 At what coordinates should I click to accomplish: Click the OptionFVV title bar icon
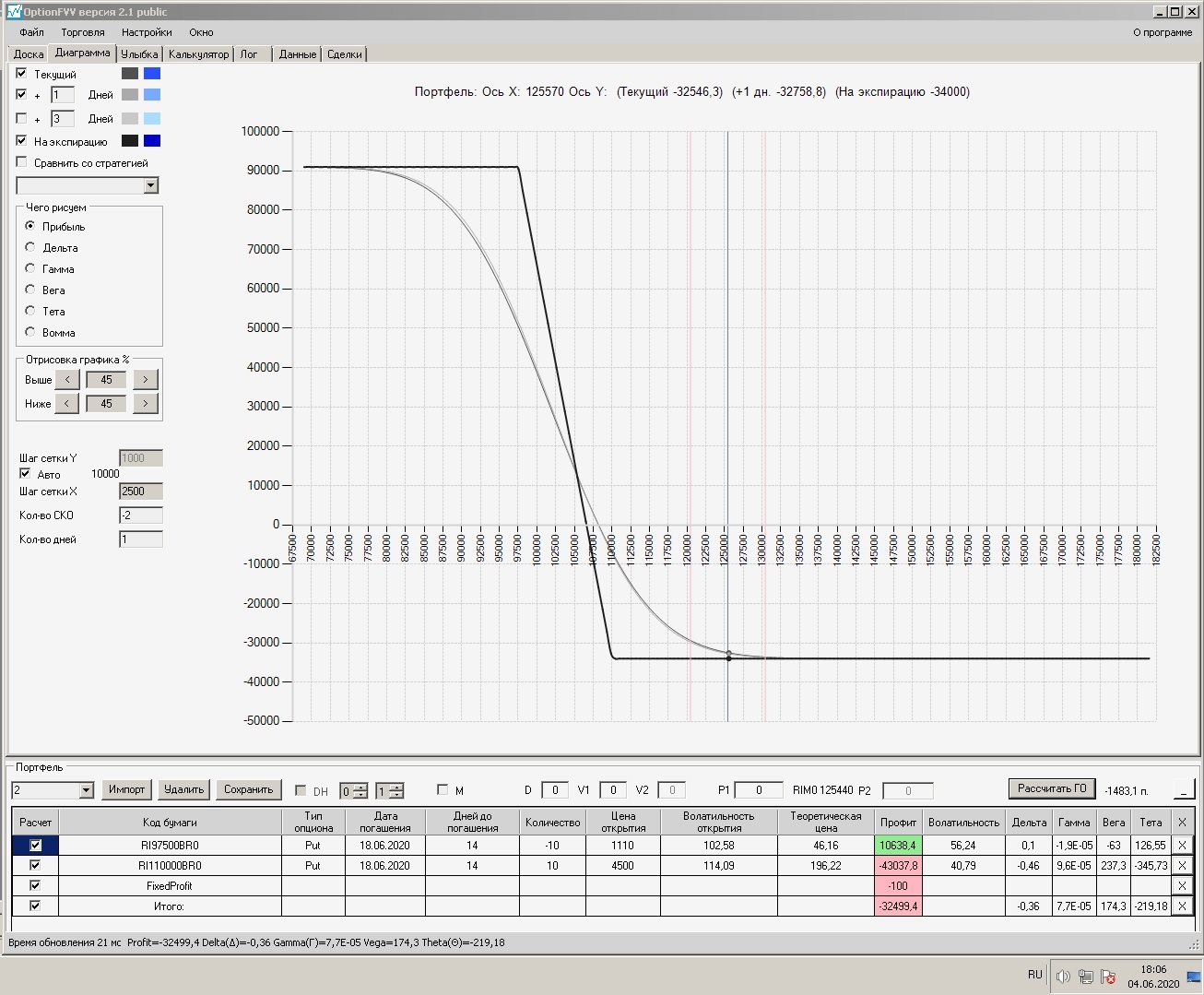[x=14, y=12]
